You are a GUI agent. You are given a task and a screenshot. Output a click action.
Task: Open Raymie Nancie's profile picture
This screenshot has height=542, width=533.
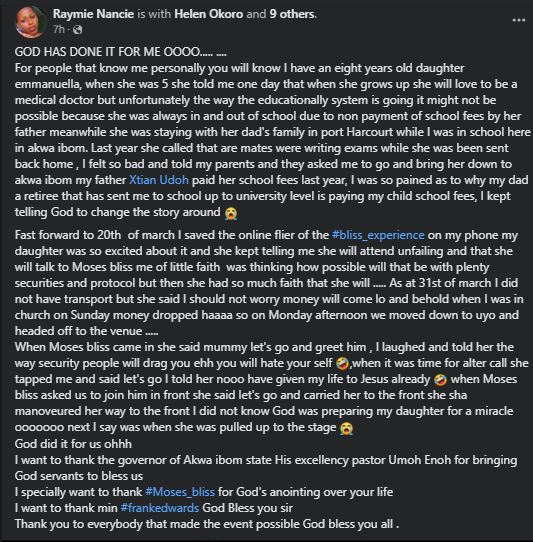coord(31,21)
